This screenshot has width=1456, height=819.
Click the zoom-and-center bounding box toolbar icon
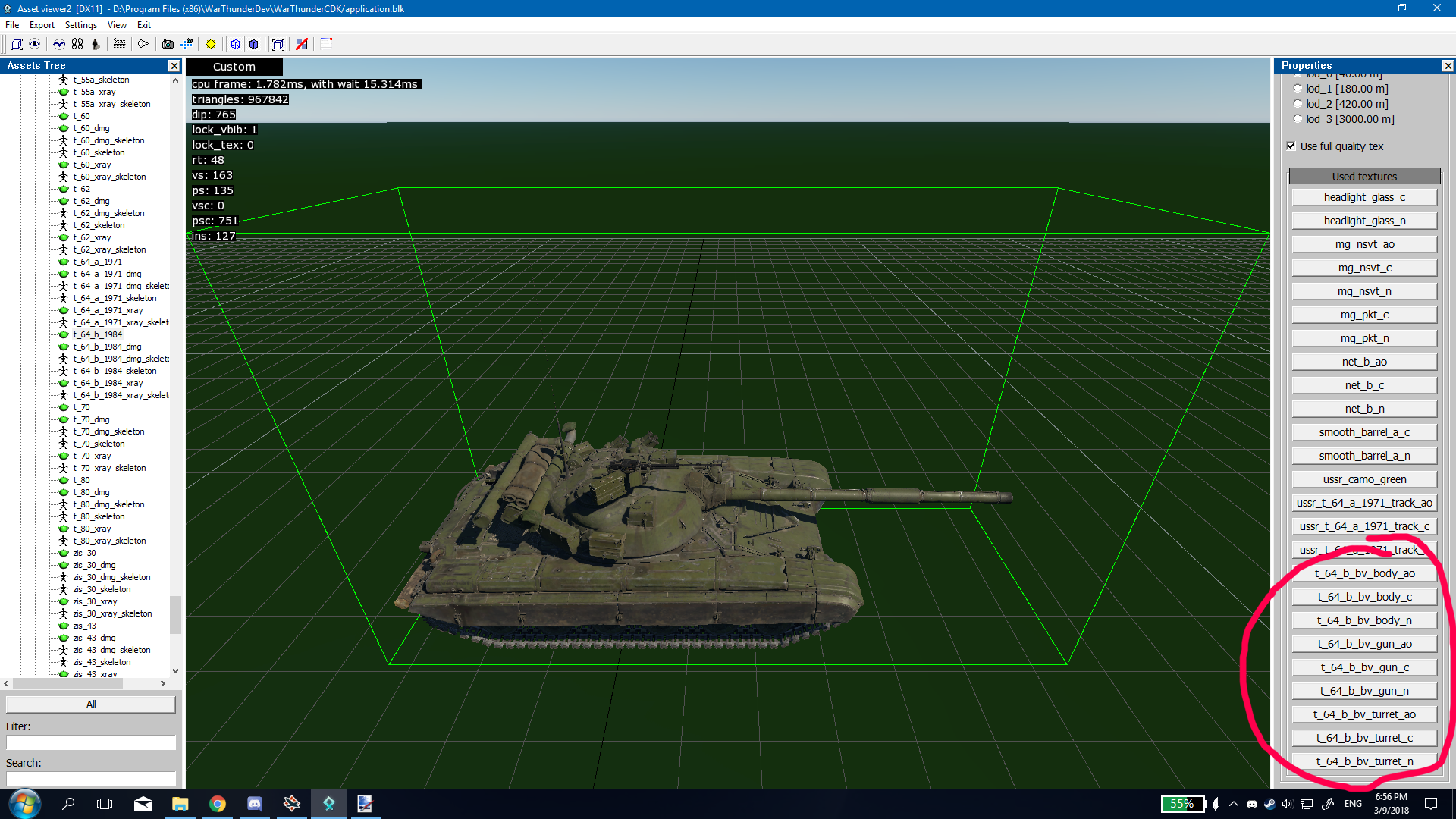click(x=17, y=44)
